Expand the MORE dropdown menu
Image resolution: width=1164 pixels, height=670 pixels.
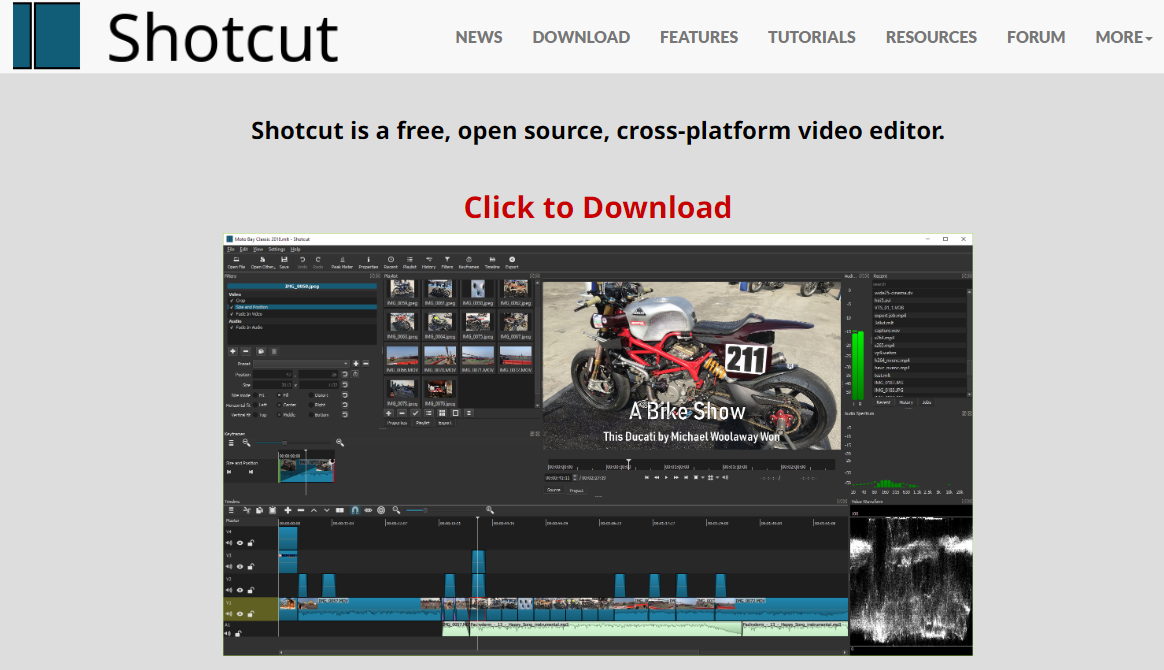coord(1123,37)
